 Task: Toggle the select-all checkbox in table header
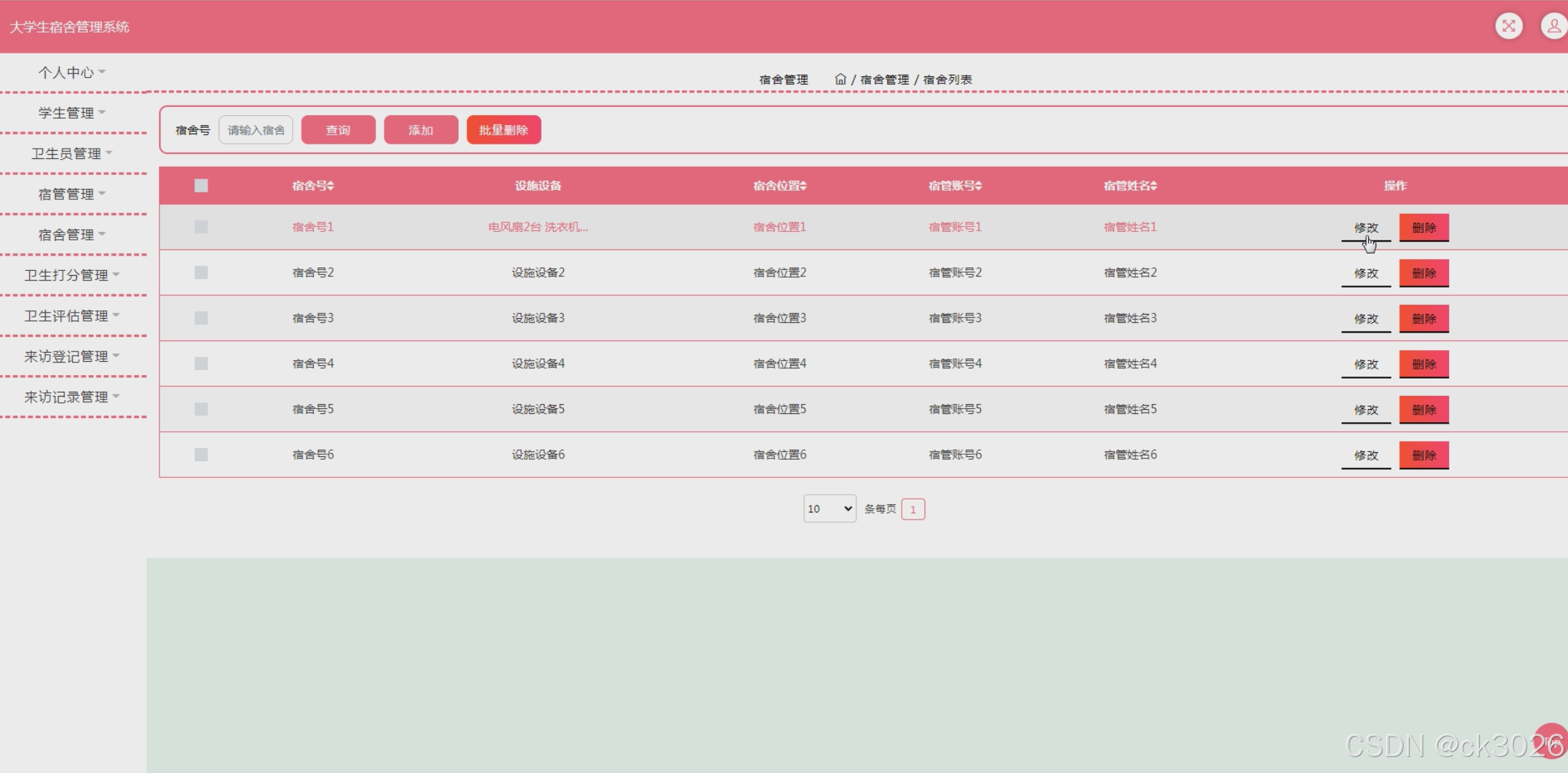point(201,185)
